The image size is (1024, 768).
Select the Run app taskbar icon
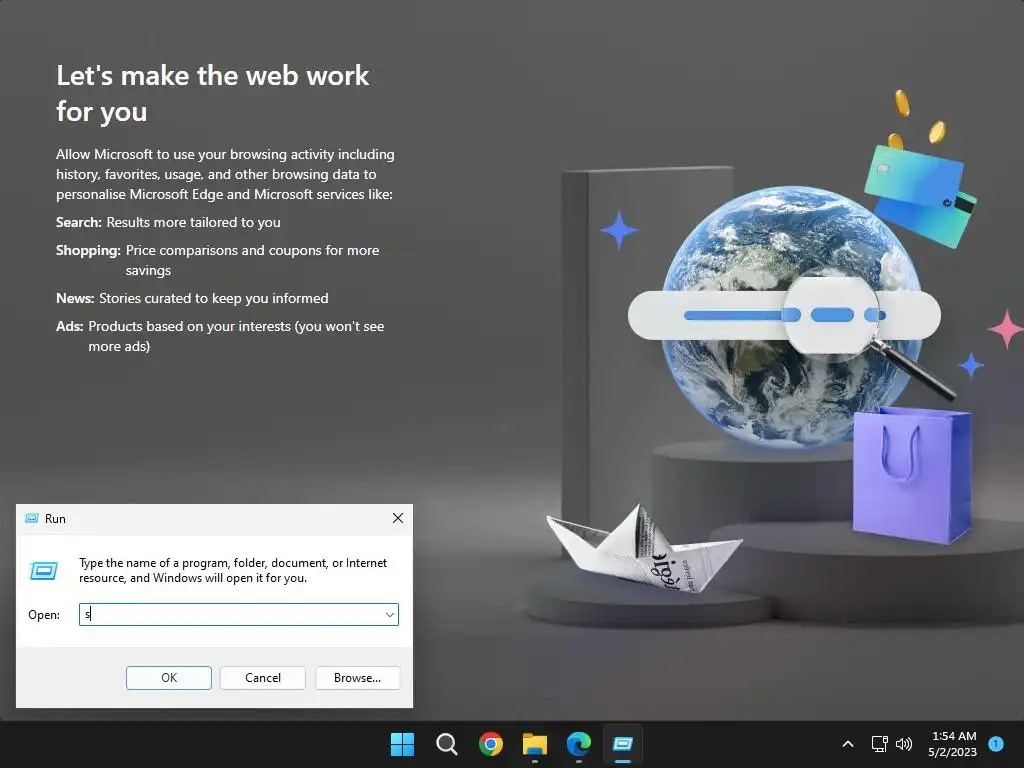pyautogui.click(x=622, y=744)
